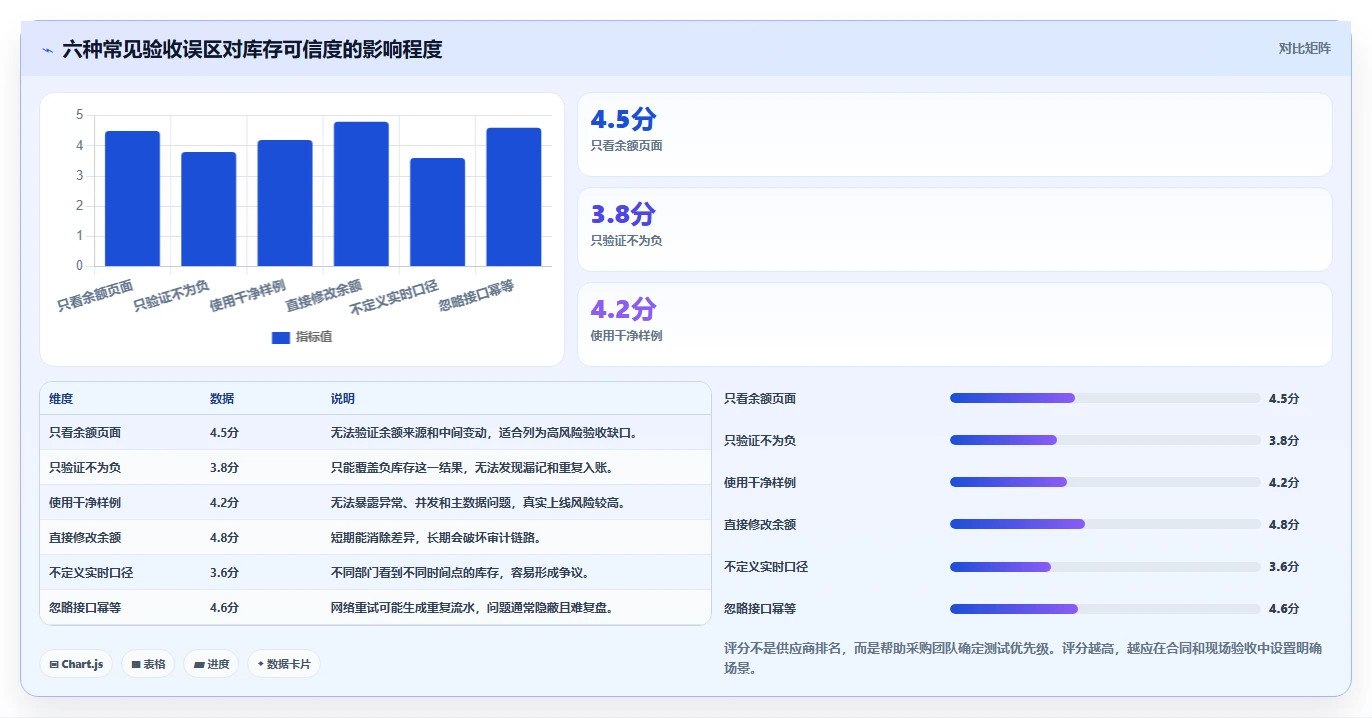The width and height of the screenshot is (1372, 718).
Task: Click the 进度 tag
Action: pyautogui.click(x=211, y=664)
